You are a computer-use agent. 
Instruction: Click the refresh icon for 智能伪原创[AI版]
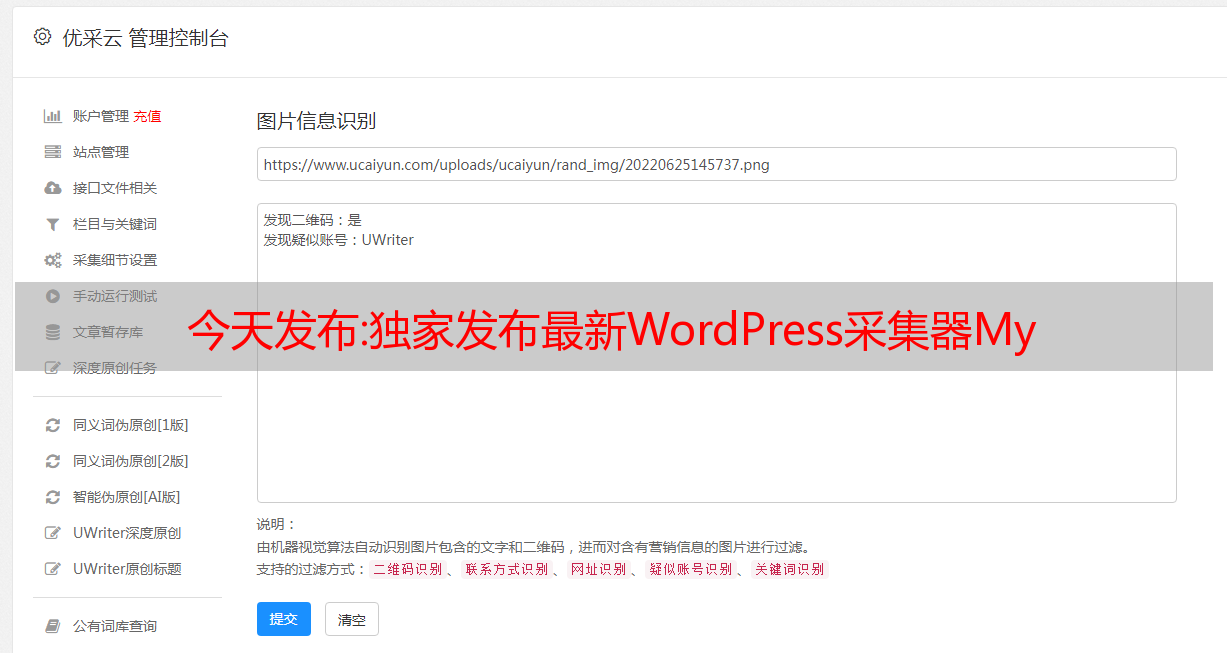(53, 497)
